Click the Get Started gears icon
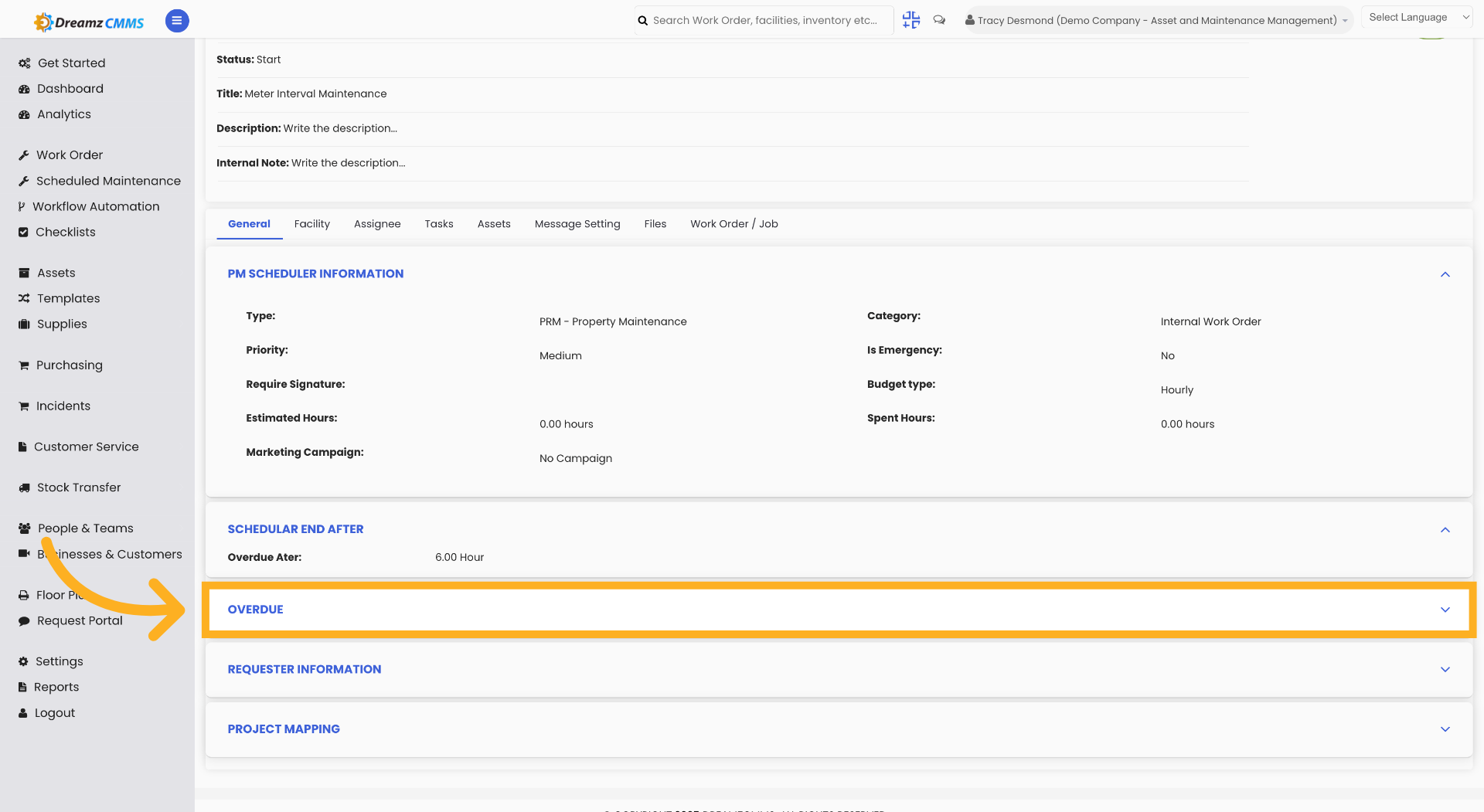1484x812 pixels. (x=25, y=63)
